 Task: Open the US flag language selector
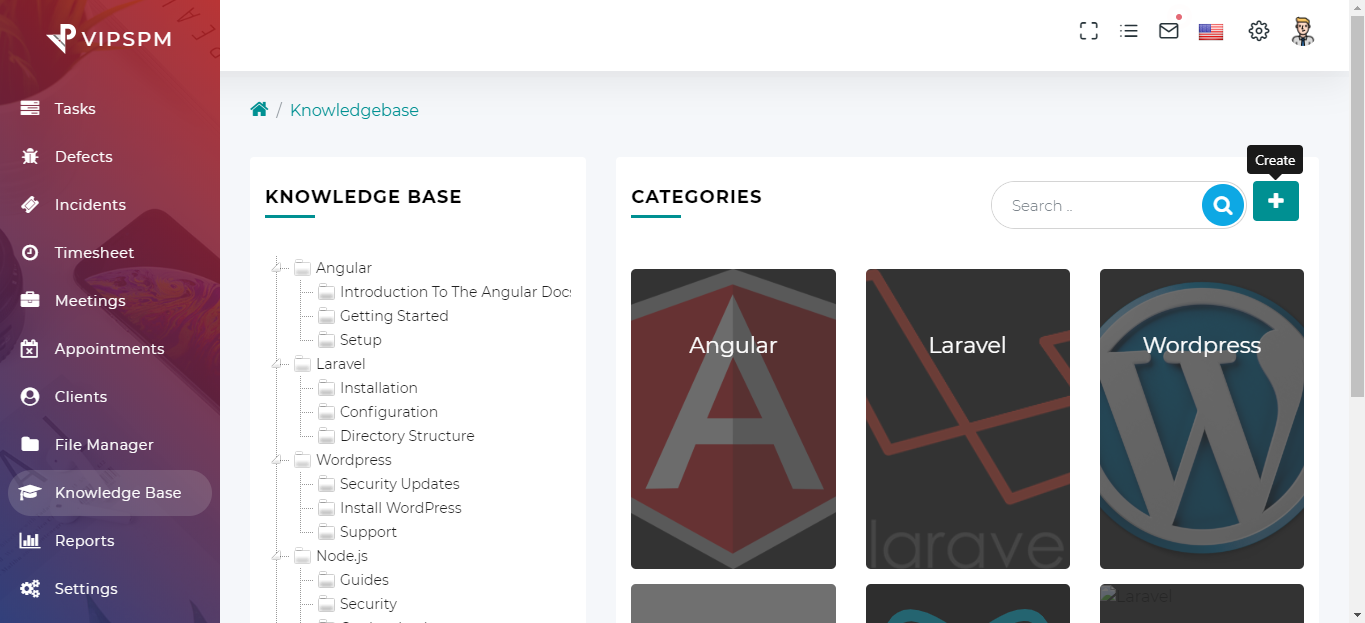click(x=1211, y=31)
